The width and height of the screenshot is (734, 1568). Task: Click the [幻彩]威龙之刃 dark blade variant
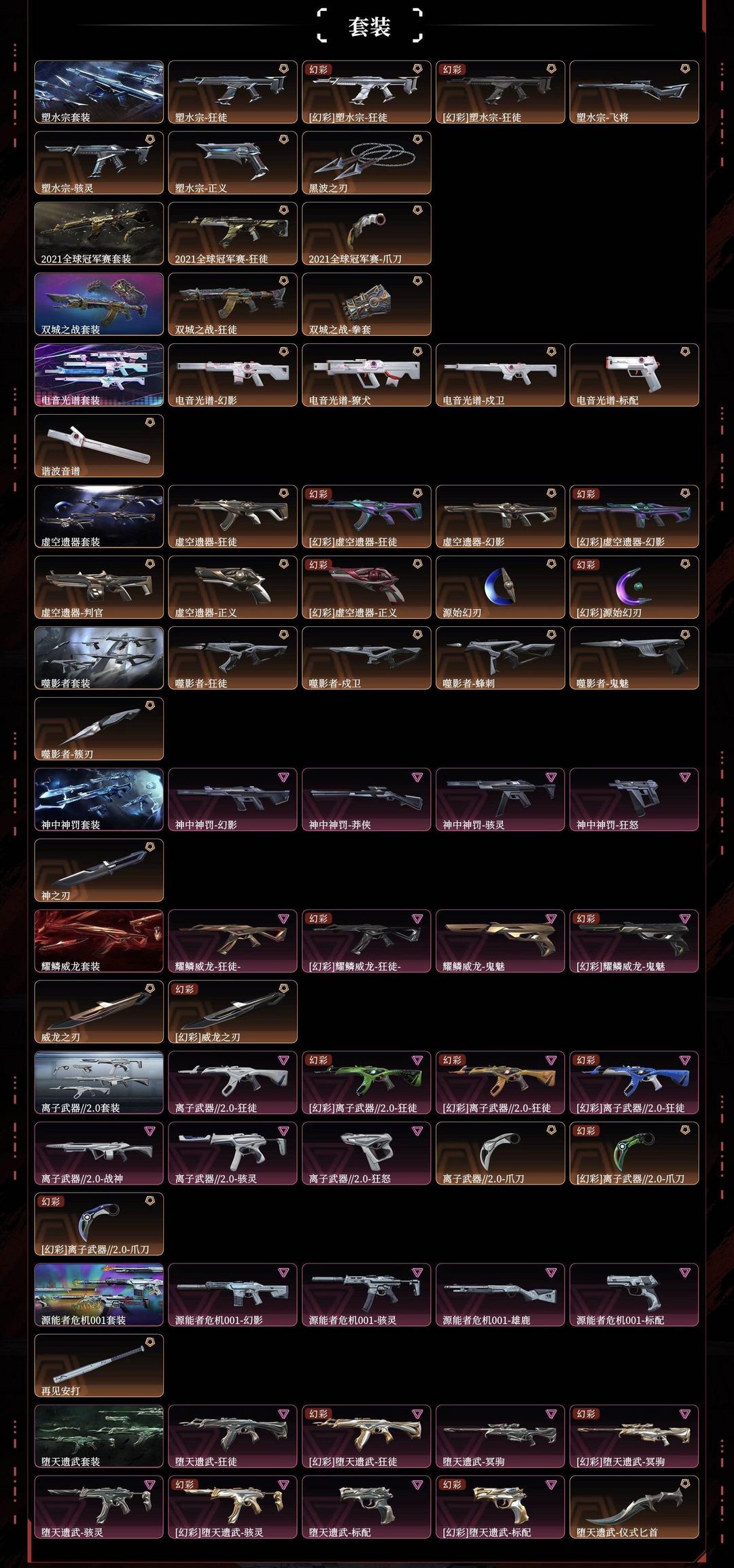click(x=232, y=1011)
